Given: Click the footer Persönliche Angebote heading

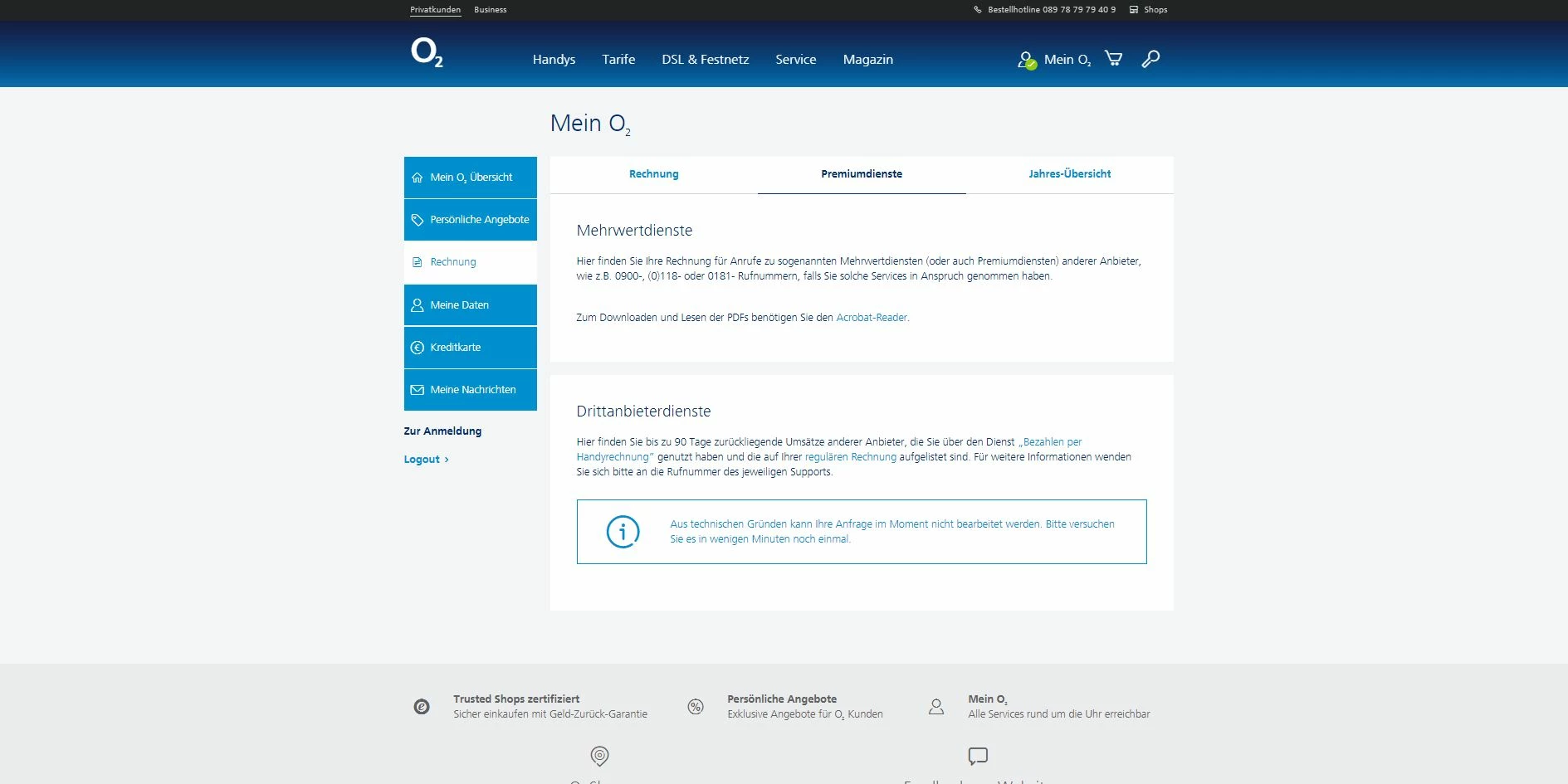Looking at the screenshot, I should 782,699.
